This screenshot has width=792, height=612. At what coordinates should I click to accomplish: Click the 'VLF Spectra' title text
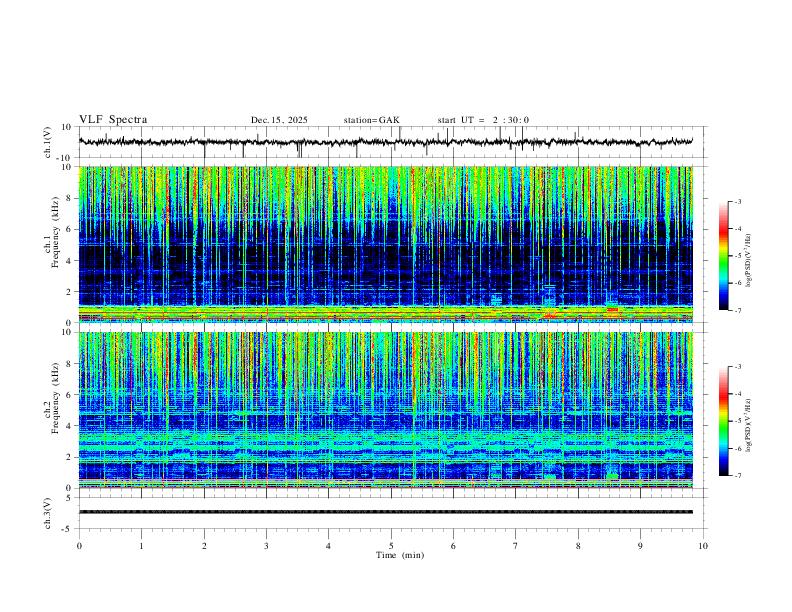(113, 120)
